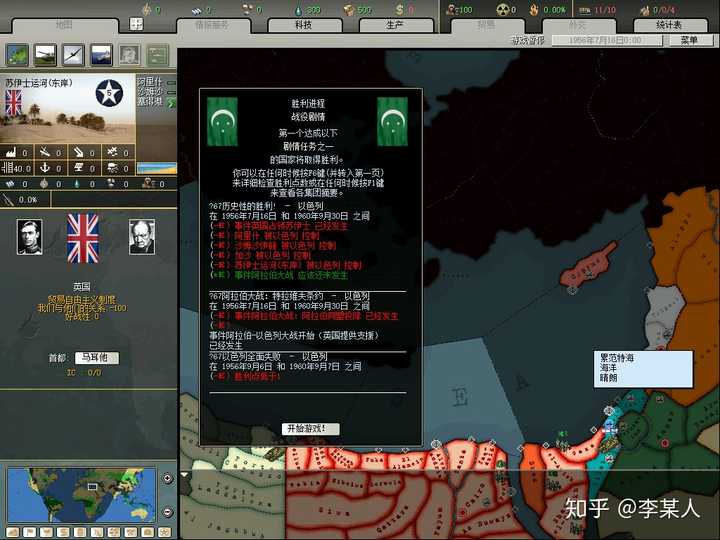720x540 pixels.
Task: Click the Cyprus island on the map
Action: tap(587, 266)
